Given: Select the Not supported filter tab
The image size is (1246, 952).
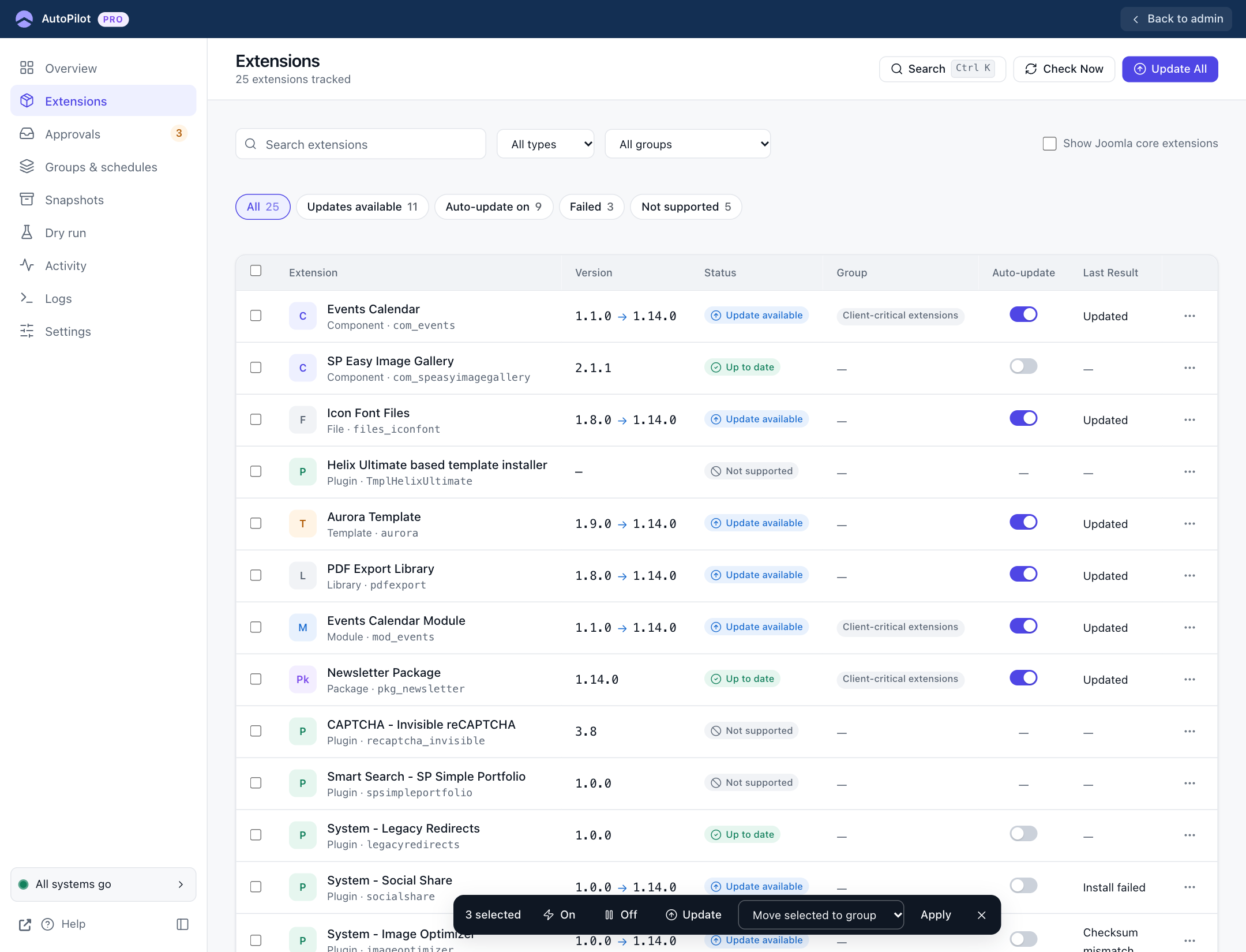Looking at the screenshot, I should click(x=686, y=207).
